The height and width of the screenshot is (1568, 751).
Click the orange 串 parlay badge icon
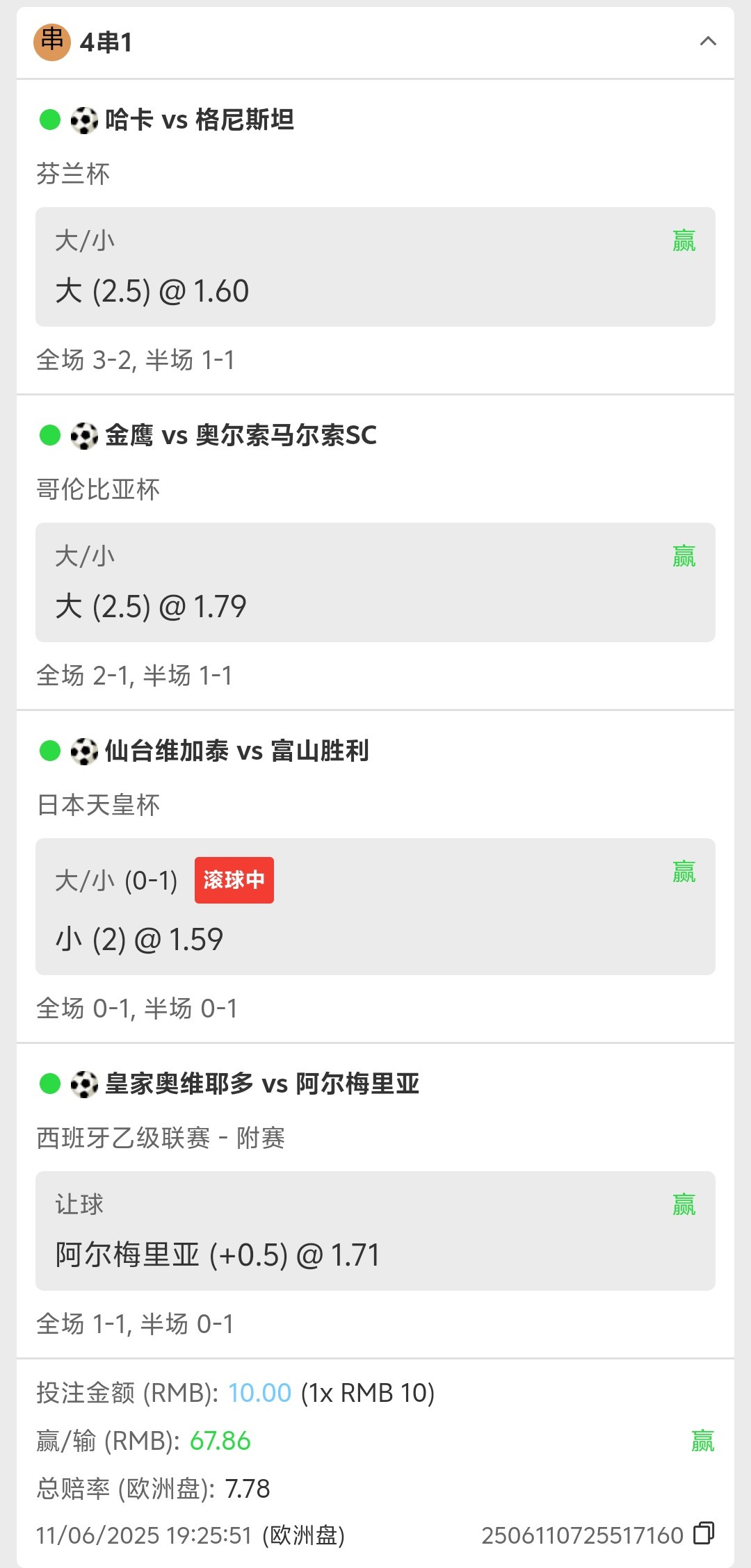(x=52, y=42)
